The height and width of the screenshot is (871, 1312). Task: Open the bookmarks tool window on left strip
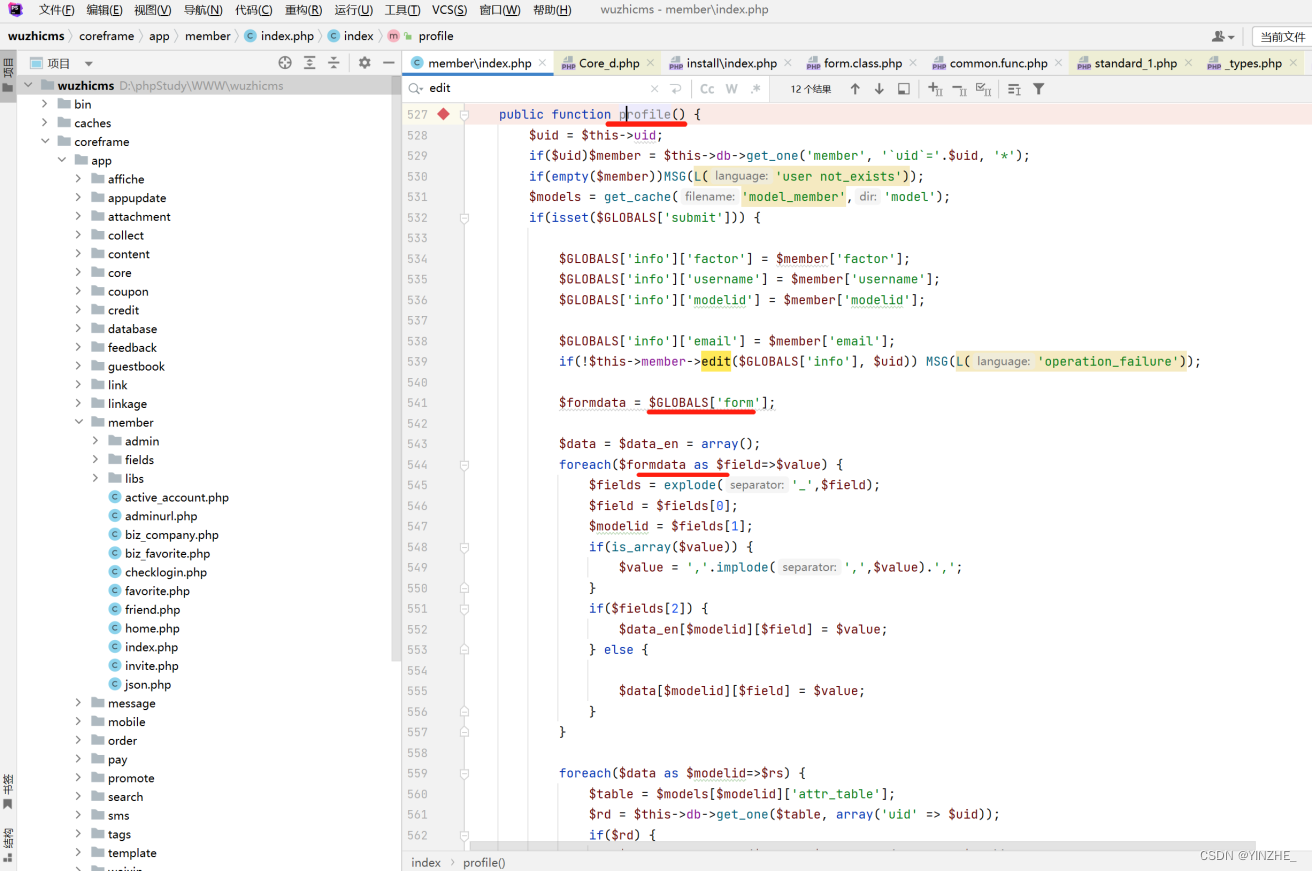coord(8,790)
